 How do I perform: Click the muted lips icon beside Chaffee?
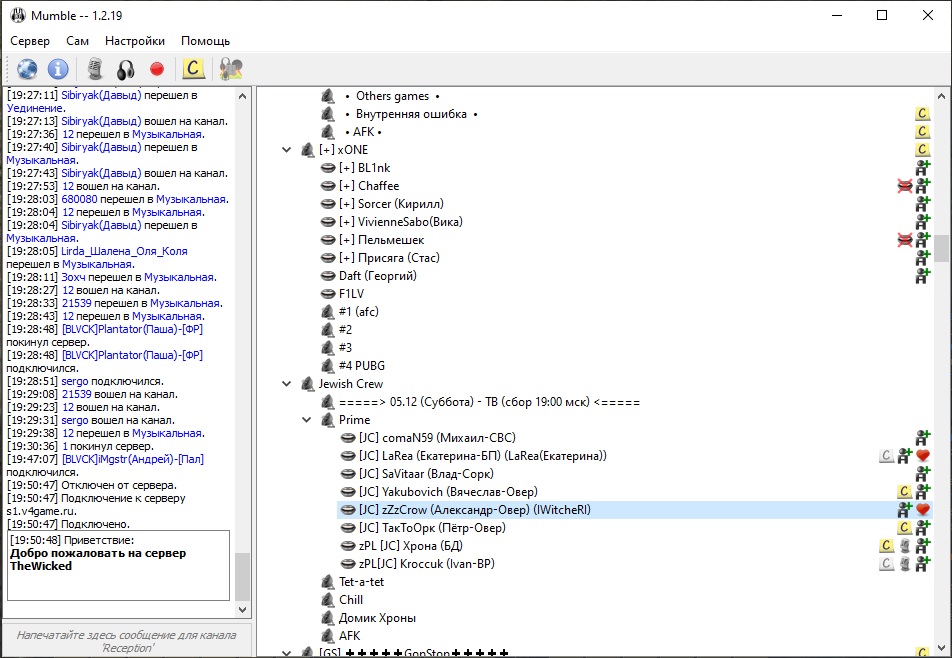pos(905,186)
